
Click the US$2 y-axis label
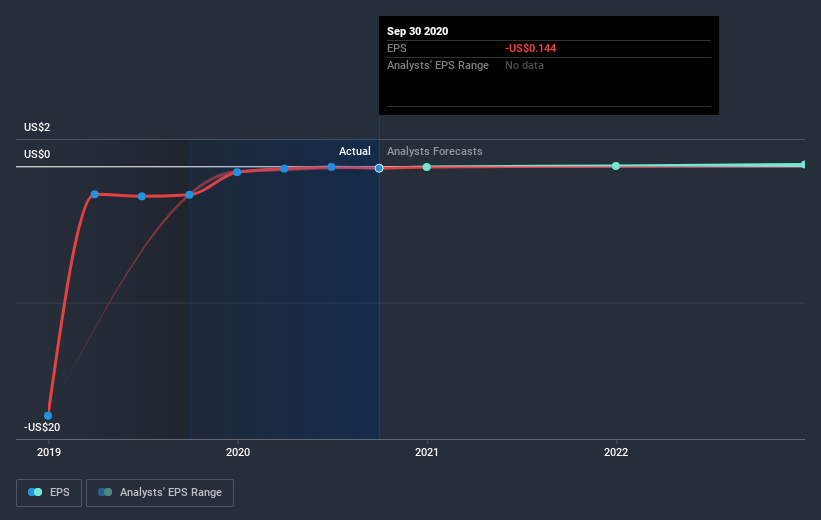click(37, 127)
